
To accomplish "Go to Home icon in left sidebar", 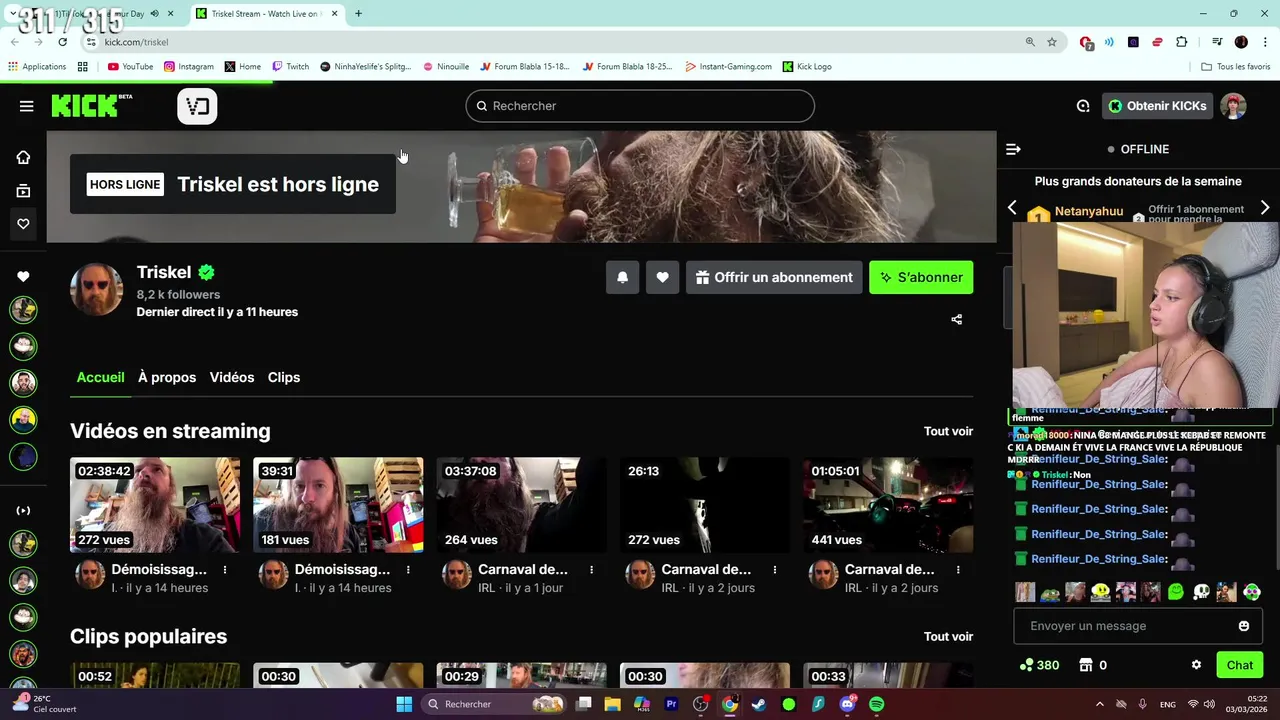I will (23, 157).
